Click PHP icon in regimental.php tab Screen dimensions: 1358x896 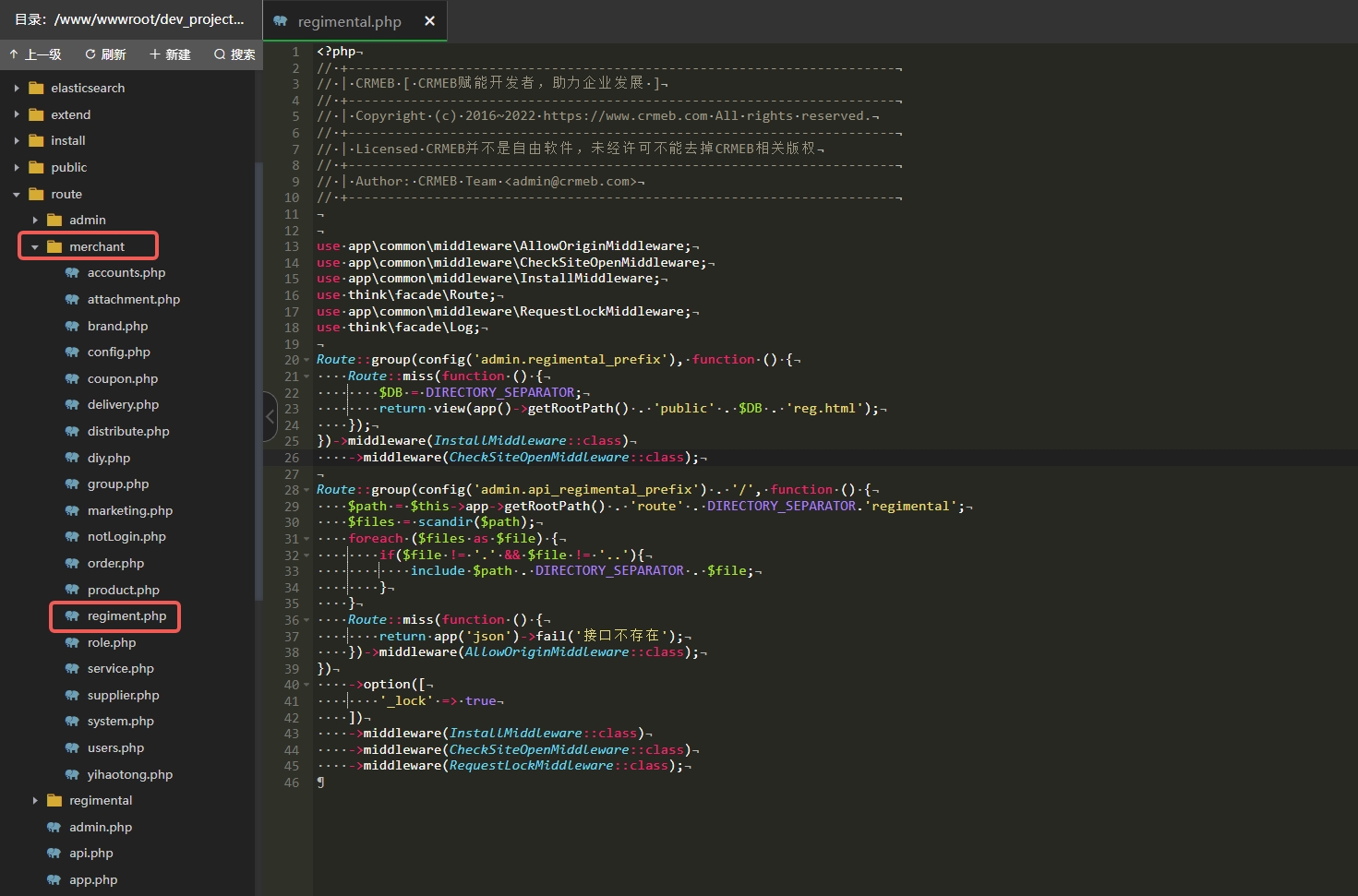tap(281, 21)
